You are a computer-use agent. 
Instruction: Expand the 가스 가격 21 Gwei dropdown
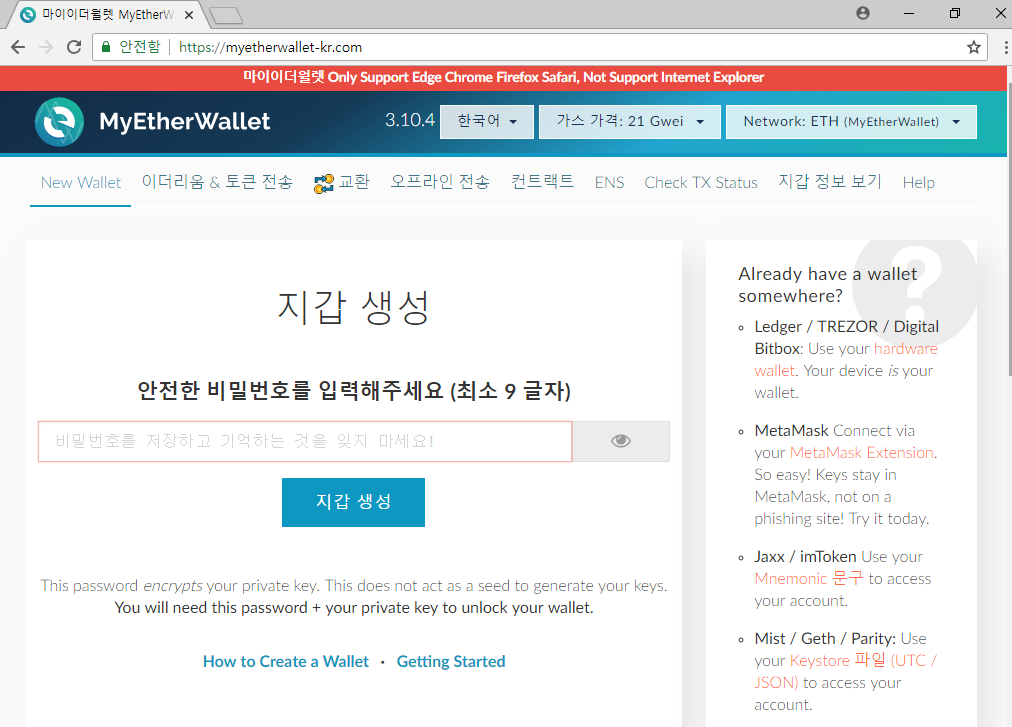[629, 121]
